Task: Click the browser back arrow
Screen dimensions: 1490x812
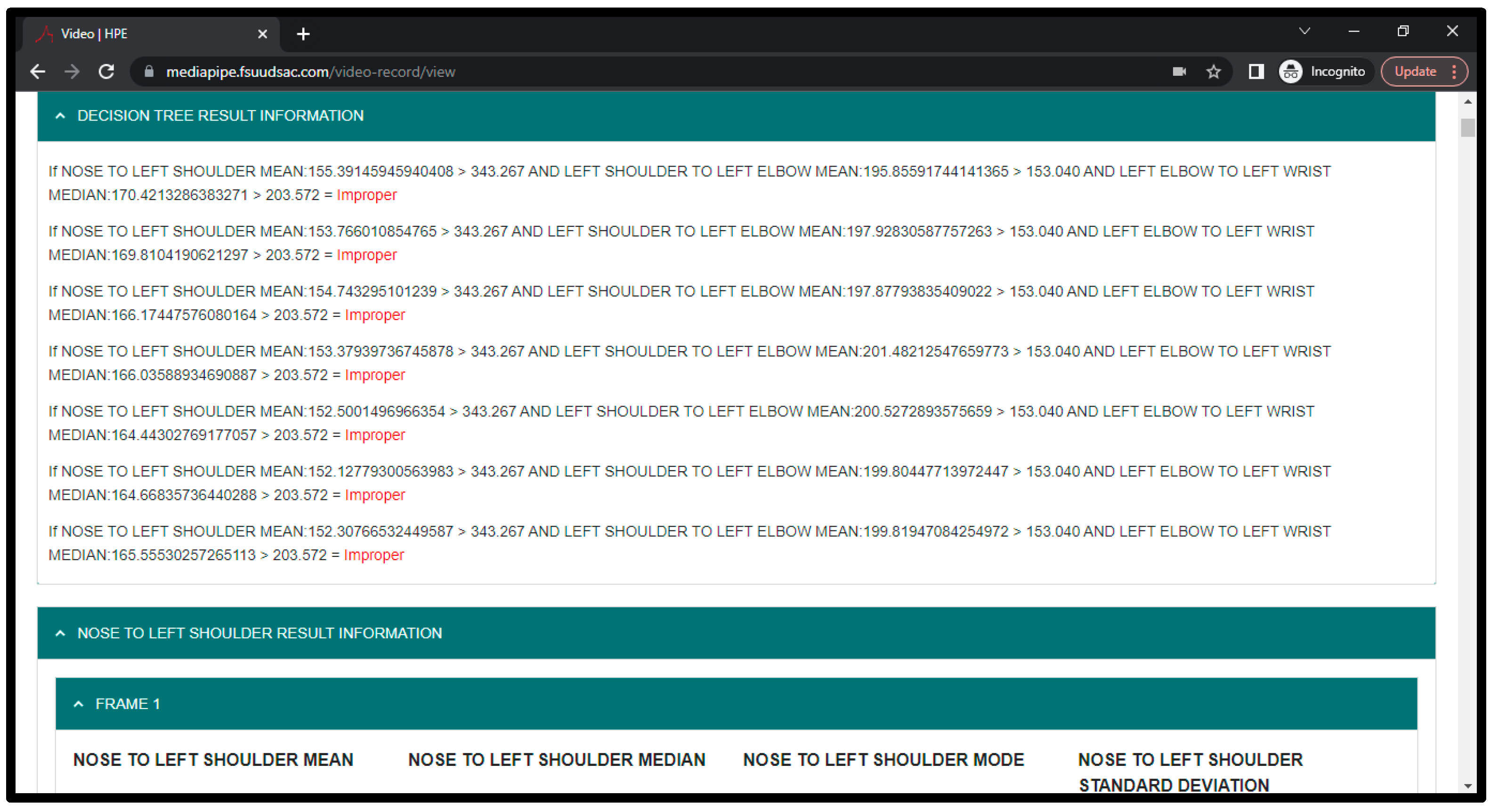Action: 38,72
